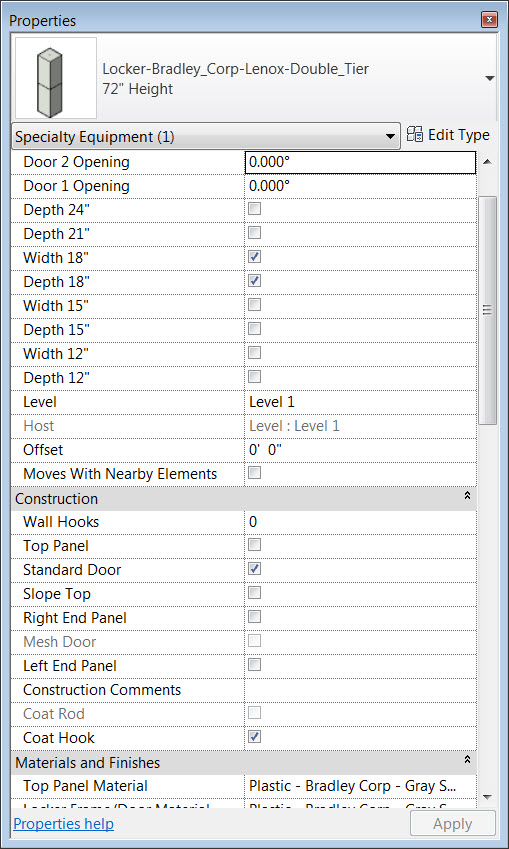Uncheck the Coat Hook checkbox
This screenshot has width=509, height=849.
pos(254,736)
